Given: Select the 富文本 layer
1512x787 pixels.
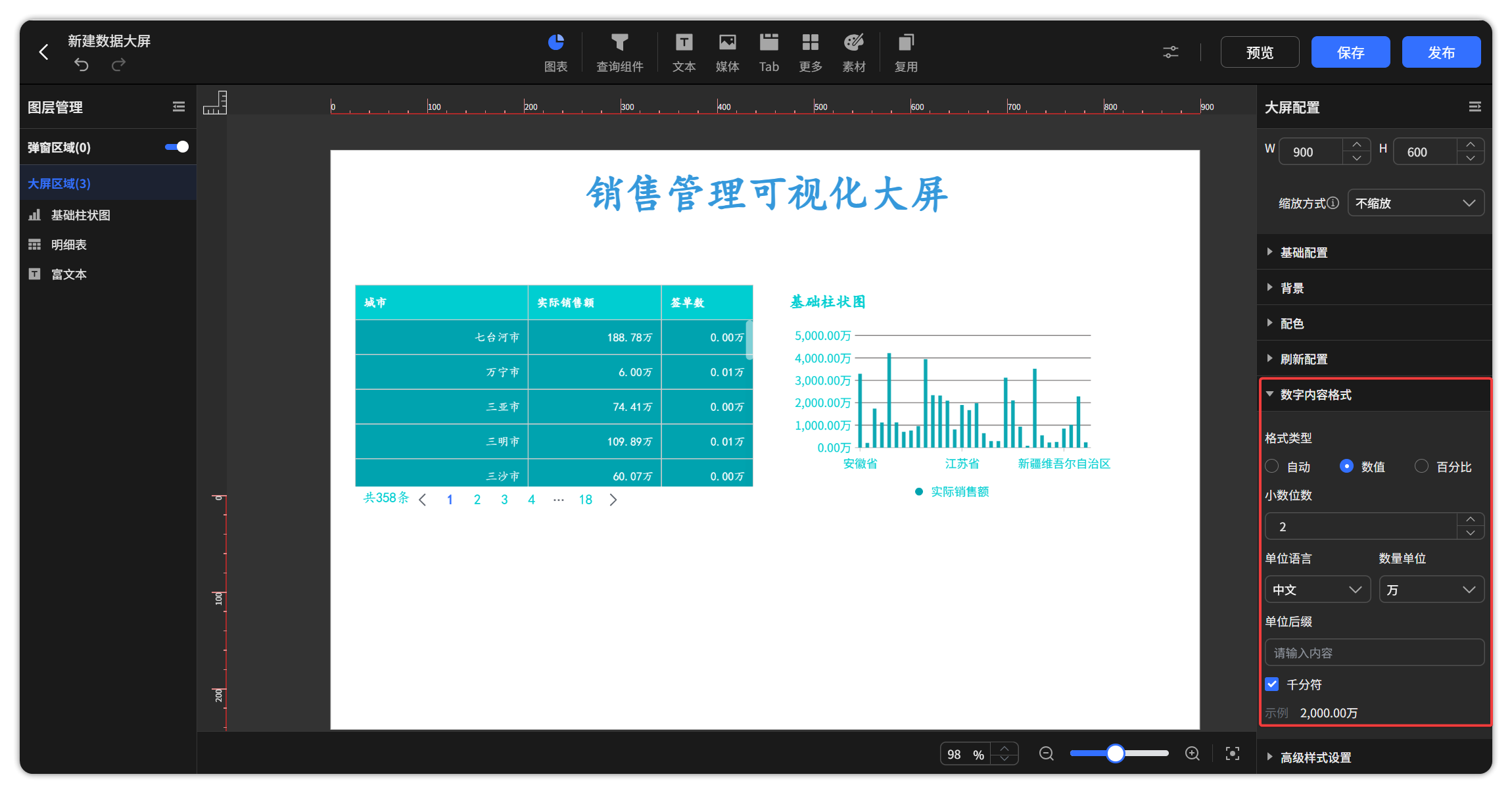Looking at the screenshot, I should click(108, 274).
